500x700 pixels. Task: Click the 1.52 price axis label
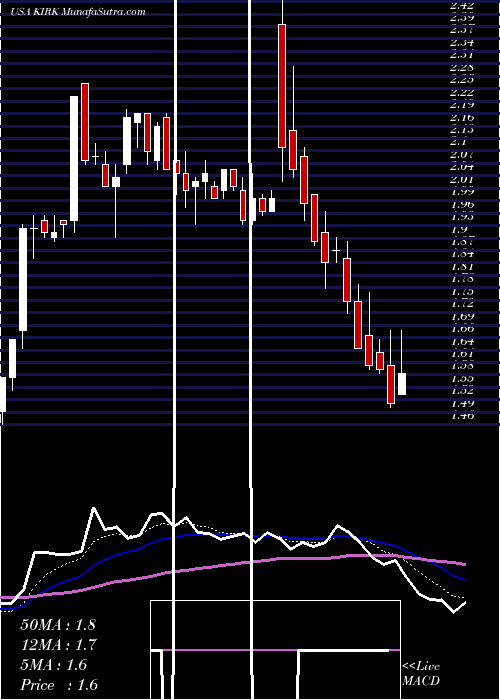click(x=461, y=391)
